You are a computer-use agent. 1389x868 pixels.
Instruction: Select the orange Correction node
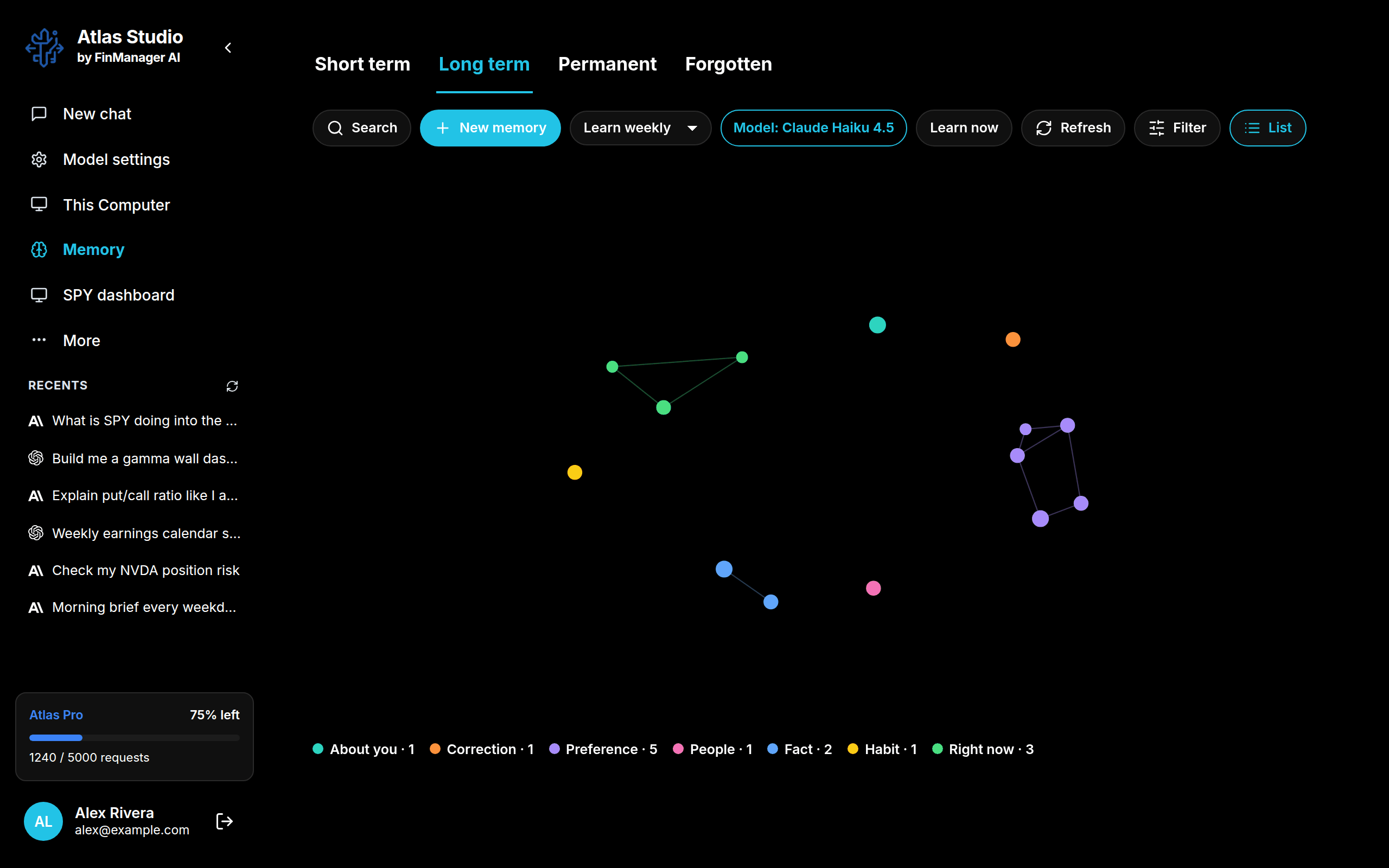1013,339
